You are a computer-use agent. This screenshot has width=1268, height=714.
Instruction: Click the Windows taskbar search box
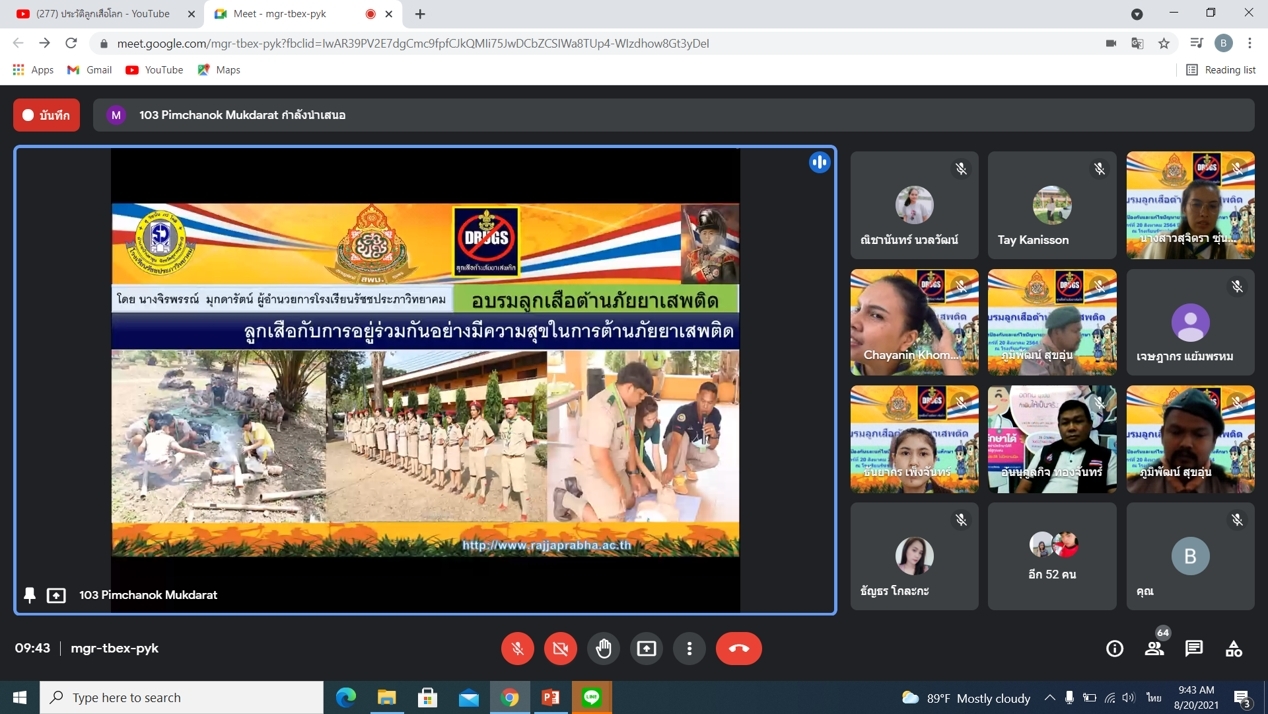tap(182, 697)
